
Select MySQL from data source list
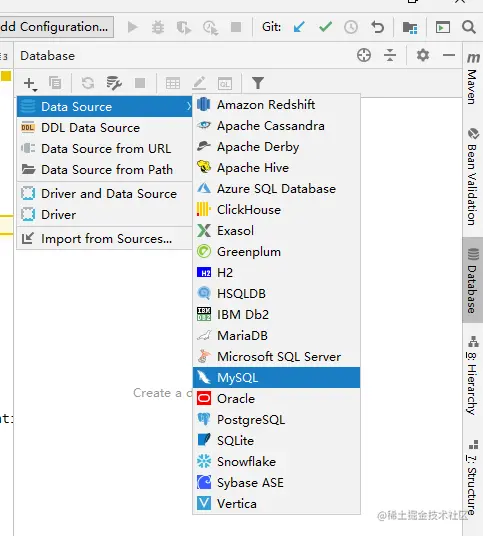click(x=276, y=378)
